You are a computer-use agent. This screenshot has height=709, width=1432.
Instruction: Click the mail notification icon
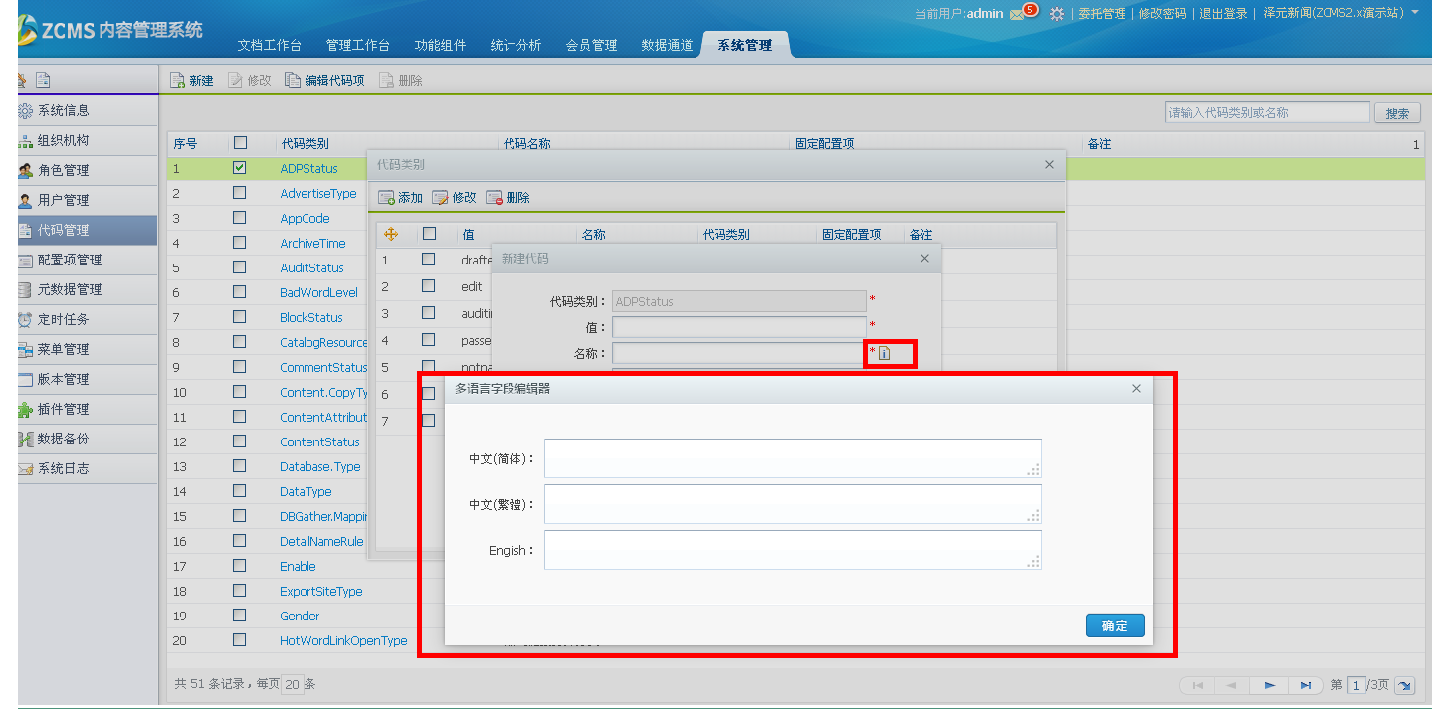click(x=1018, y=14)
